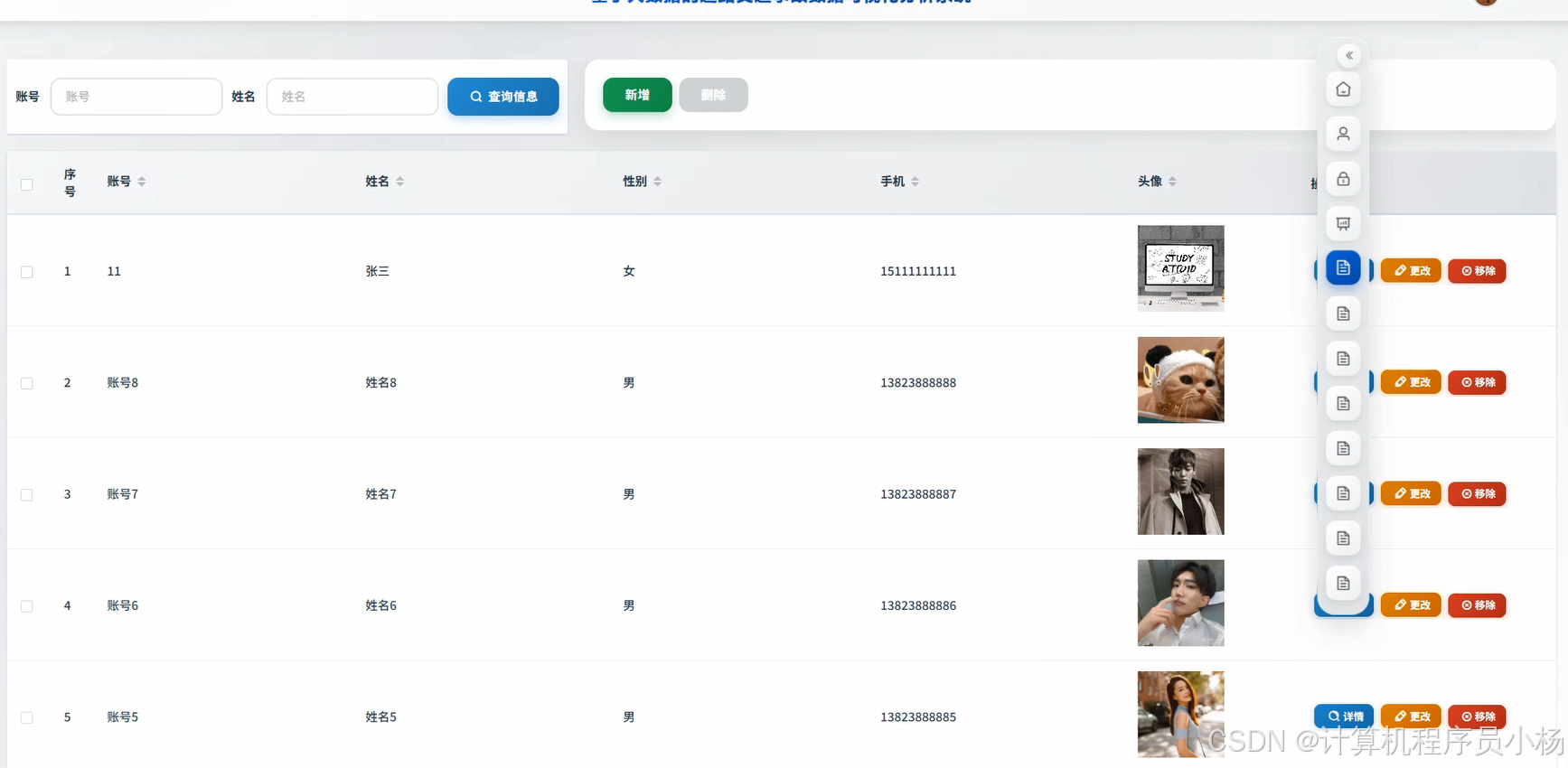This screenshot has height=768, width=1568.
Task: Open the cat avatar for 姓名8
Action: [1180, 380]
